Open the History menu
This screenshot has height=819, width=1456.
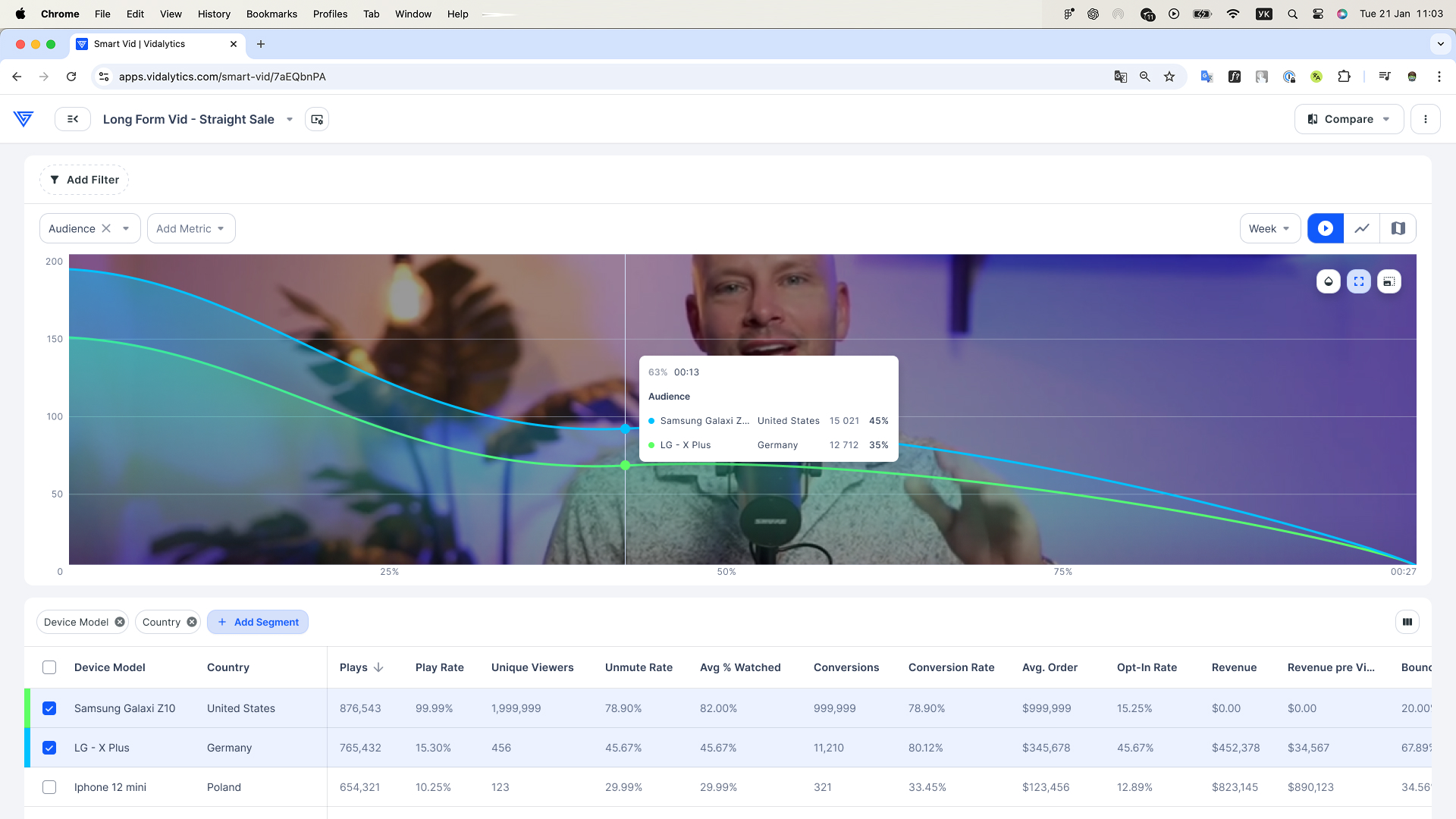click(214, 14)
